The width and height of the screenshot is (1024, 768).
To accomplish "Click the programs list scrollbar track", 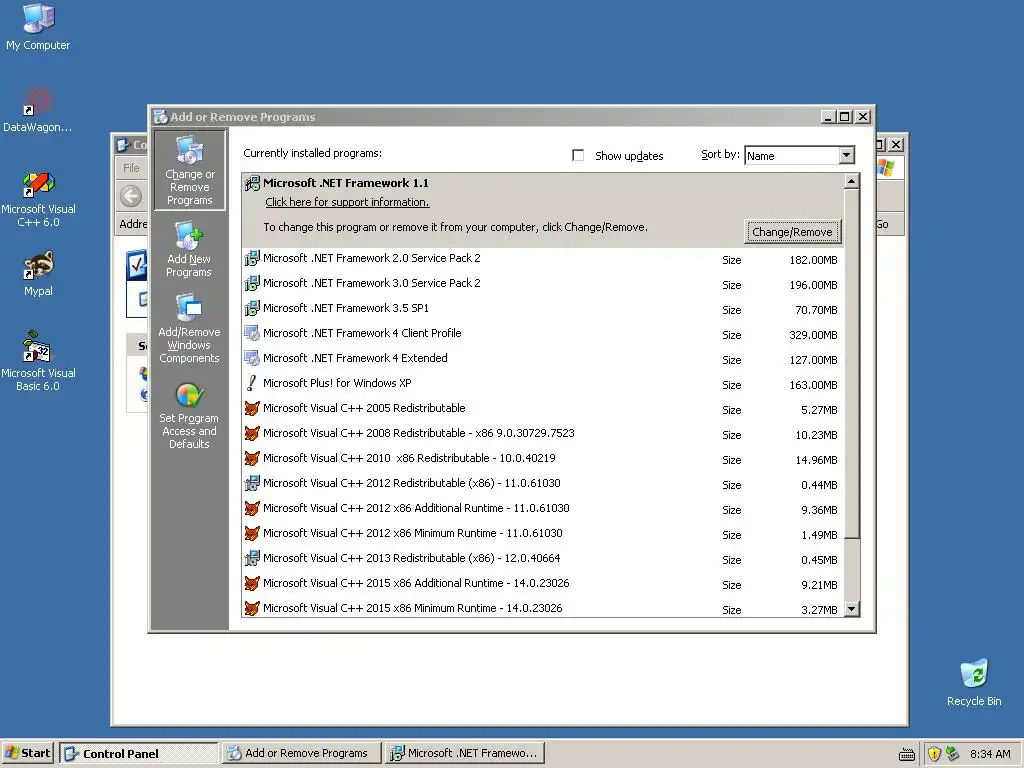I will [851, 569].
